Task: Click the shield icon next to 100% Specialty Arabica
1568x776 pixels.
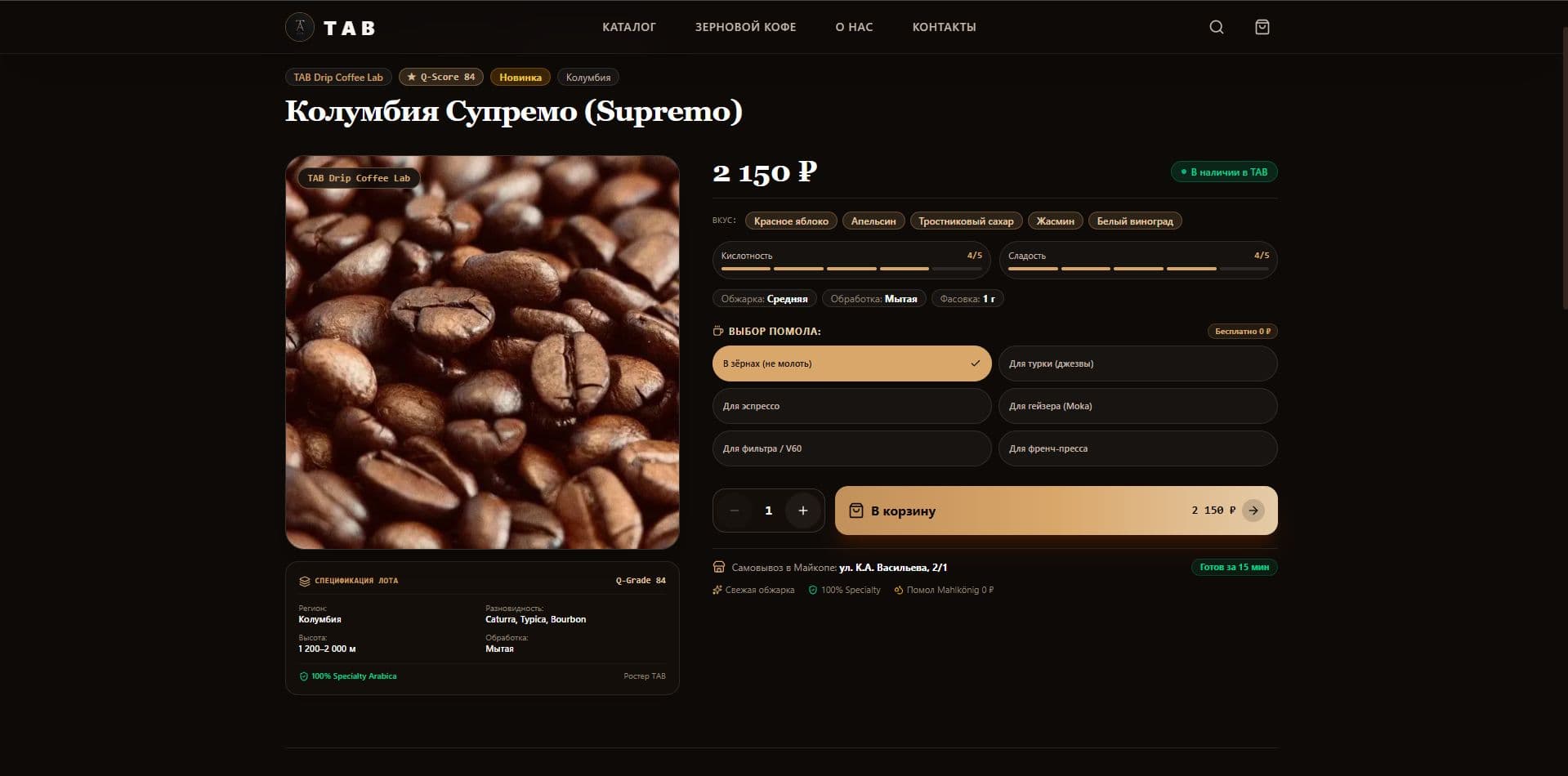Action: pyautogui.click(x=304, y=676)
